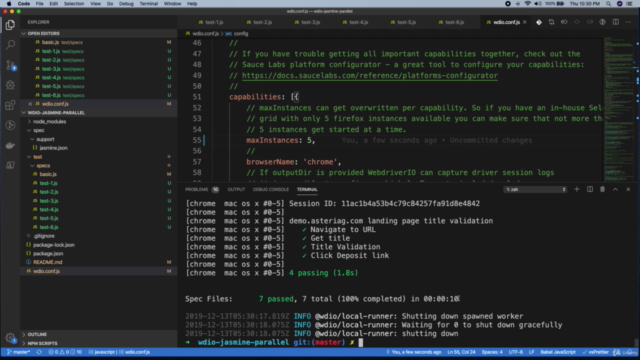Open package.json in the file tree

48,253
